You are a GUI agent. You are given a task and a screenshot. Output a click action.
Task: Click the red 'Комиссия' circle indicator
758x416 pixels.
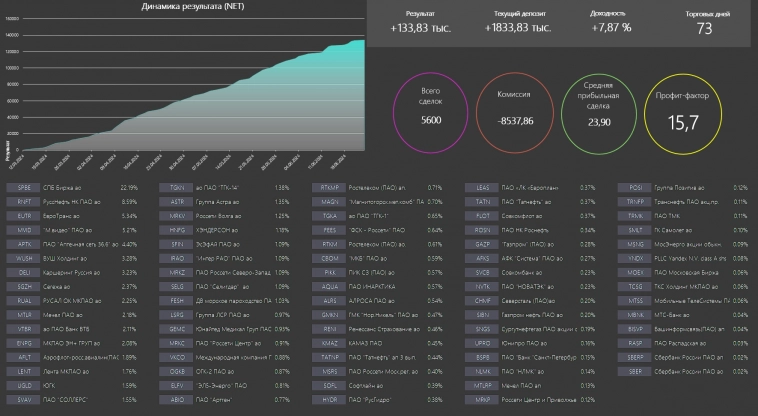tap(514, 106)
